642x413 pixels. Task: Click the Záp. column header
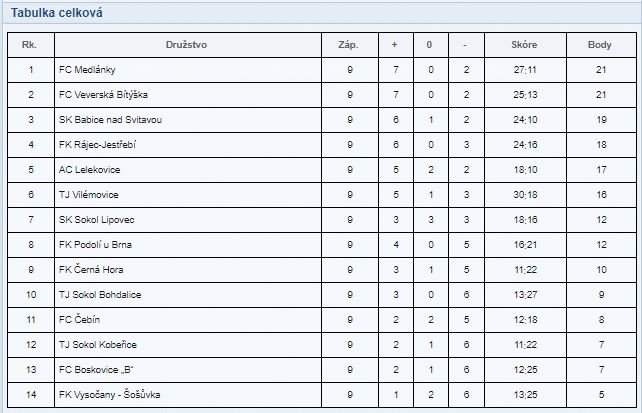tap(348, 45)
